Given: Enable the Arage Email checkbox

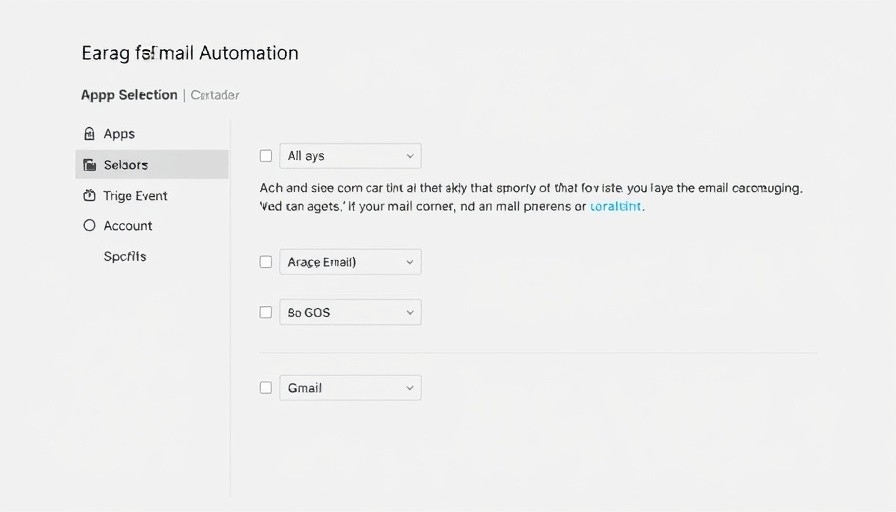Looking at the screenshot, I should coord(266,262).
